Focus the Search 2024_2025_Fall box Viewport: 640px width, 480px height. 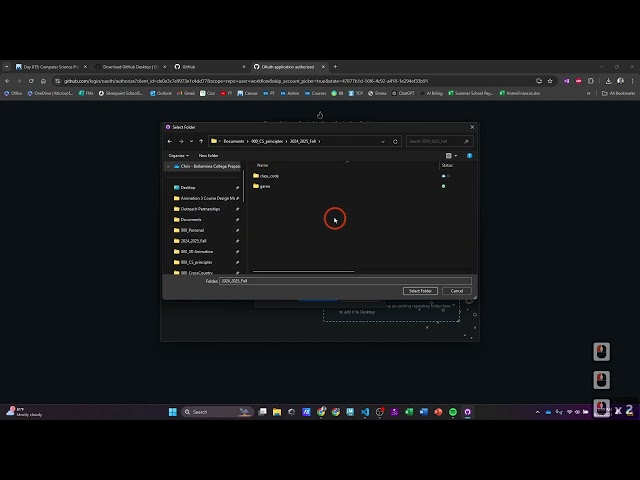pos(439,141)
